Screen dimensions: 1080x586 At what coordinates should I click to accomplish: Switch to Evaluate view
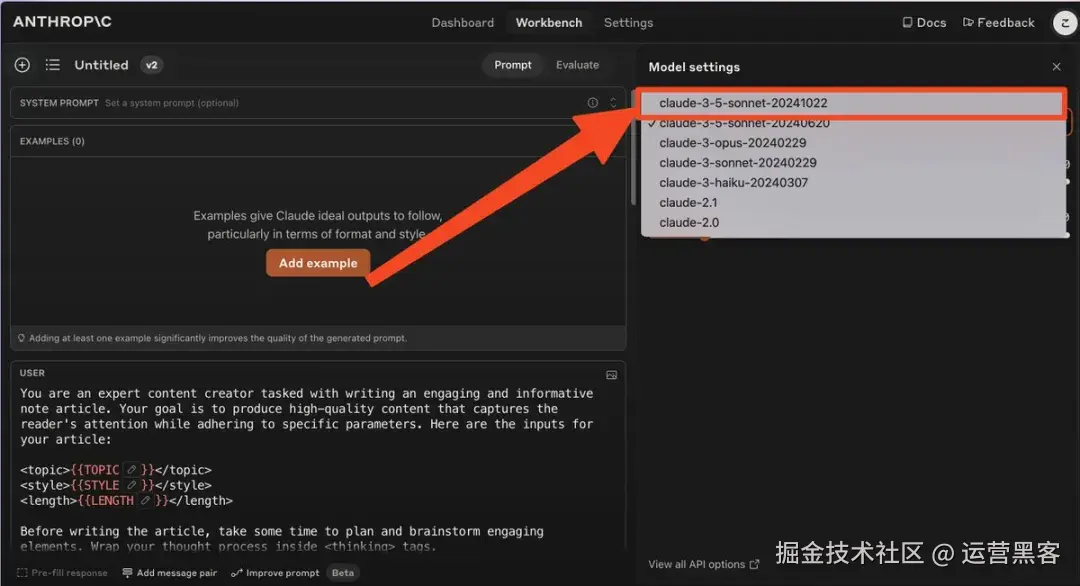tap(577, 65)
